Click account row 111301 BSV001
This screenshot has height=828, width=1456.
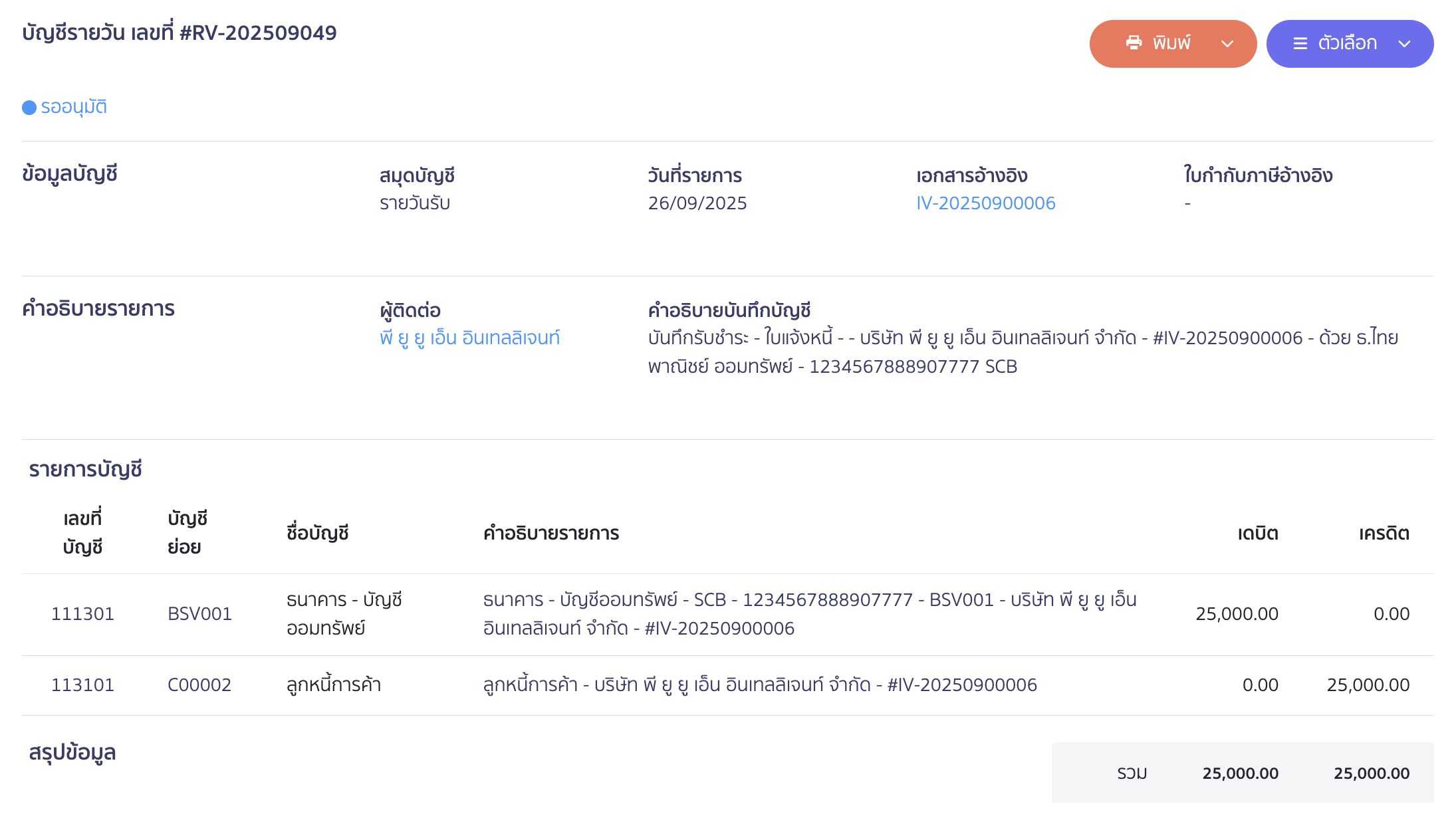tap(84, 613)
